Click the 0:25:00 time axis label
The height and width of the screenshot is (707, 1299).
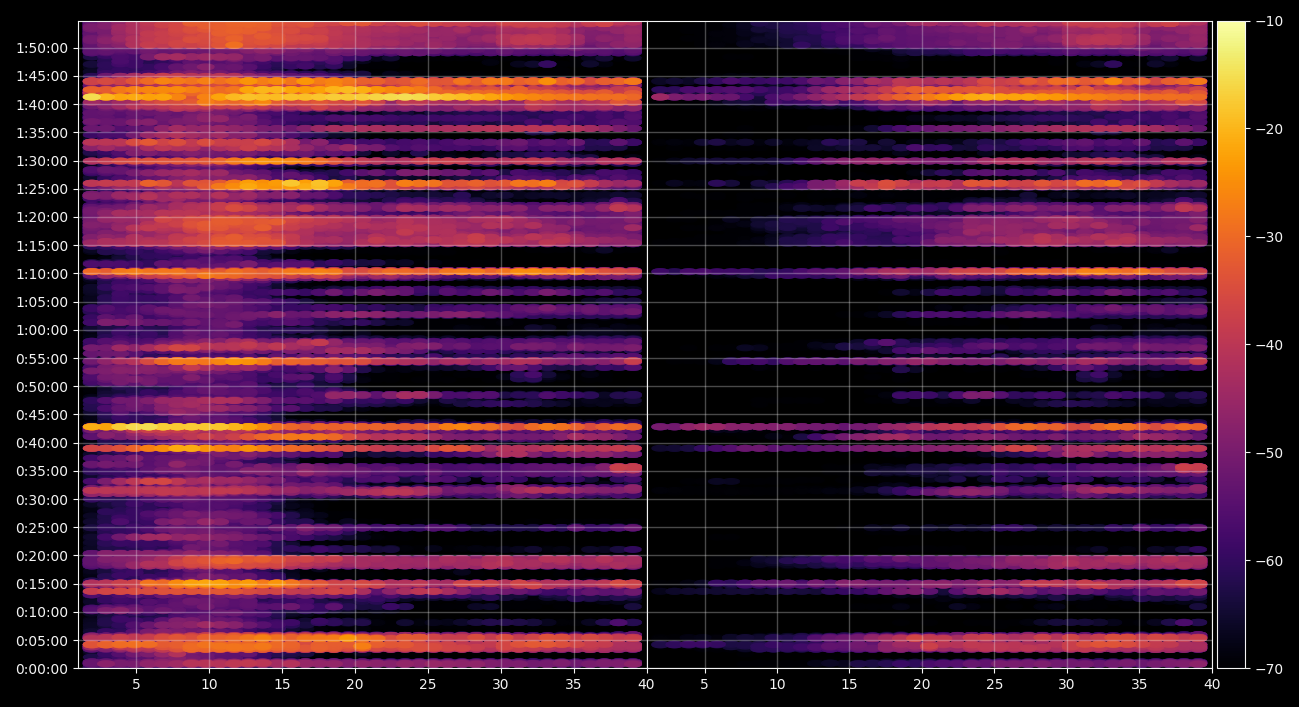(x=41, y=528)
